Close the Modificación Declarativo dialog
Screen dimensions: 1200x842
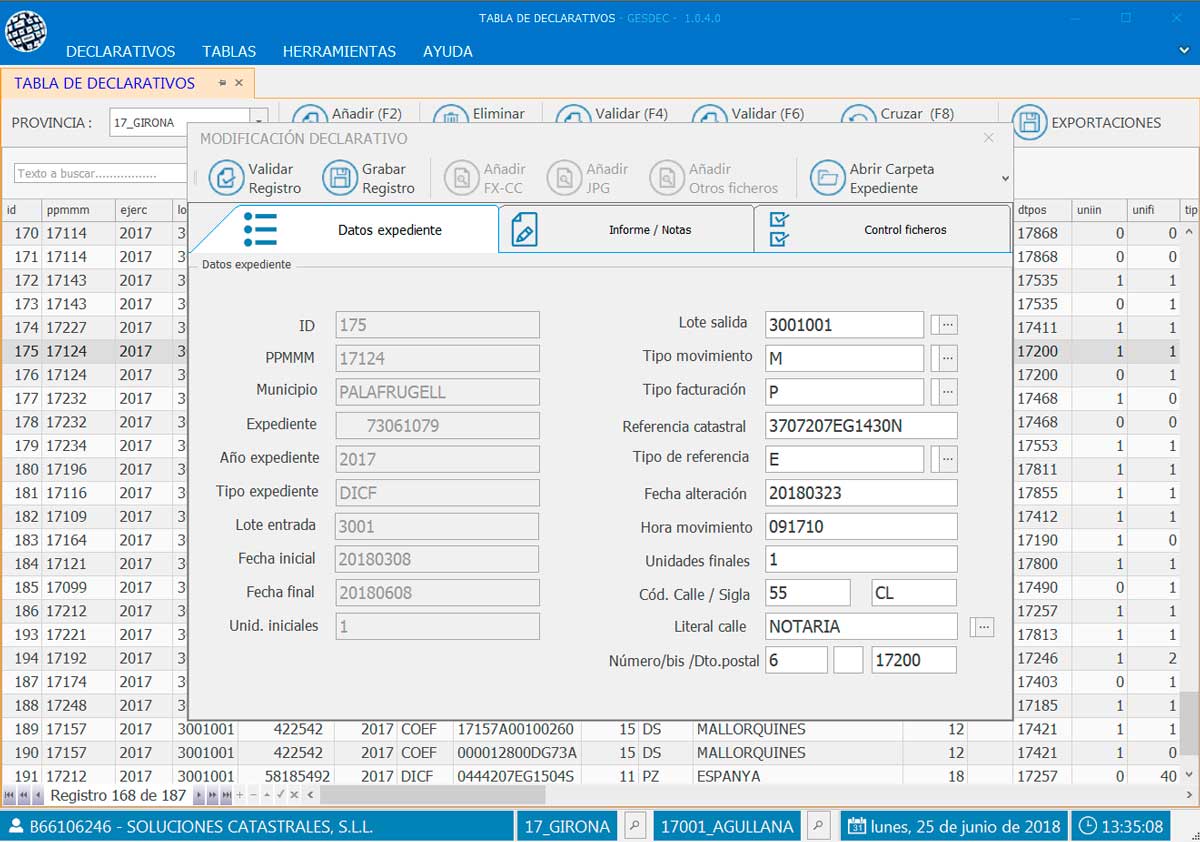click(988, 138)
